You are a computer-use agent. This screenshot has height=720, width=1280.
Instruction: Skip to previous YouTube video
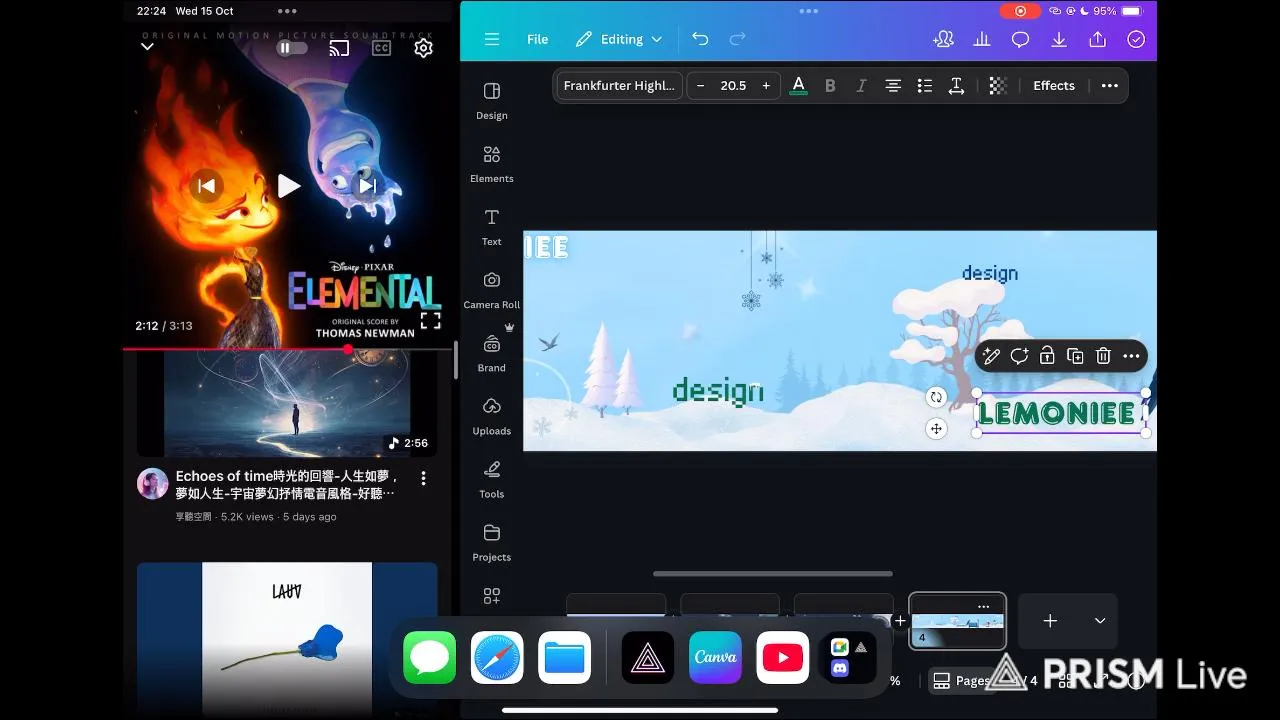[x=206, y=185]
